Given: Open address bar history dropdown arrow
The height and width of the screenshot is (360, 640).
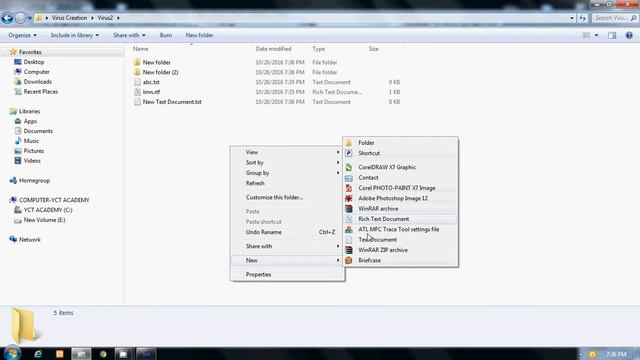Looking at the screenshot, I should pos(572,18).
